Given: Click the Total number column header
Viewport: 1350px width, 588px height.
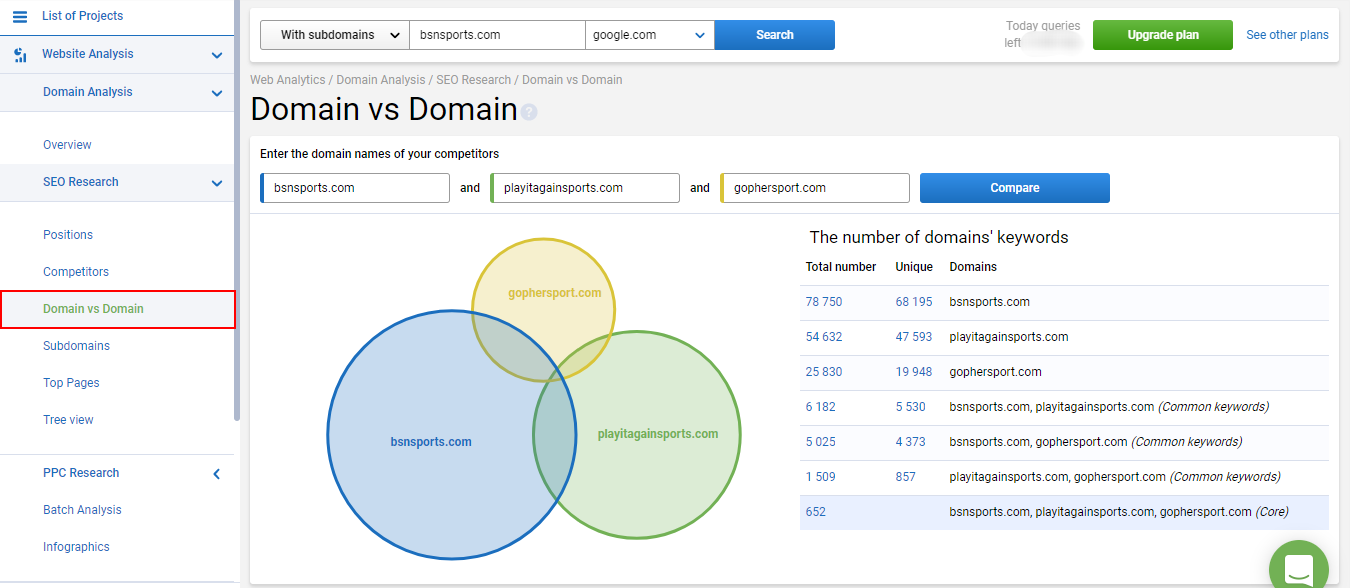Looking at the screenshot, I should click(x=841, y=267).
